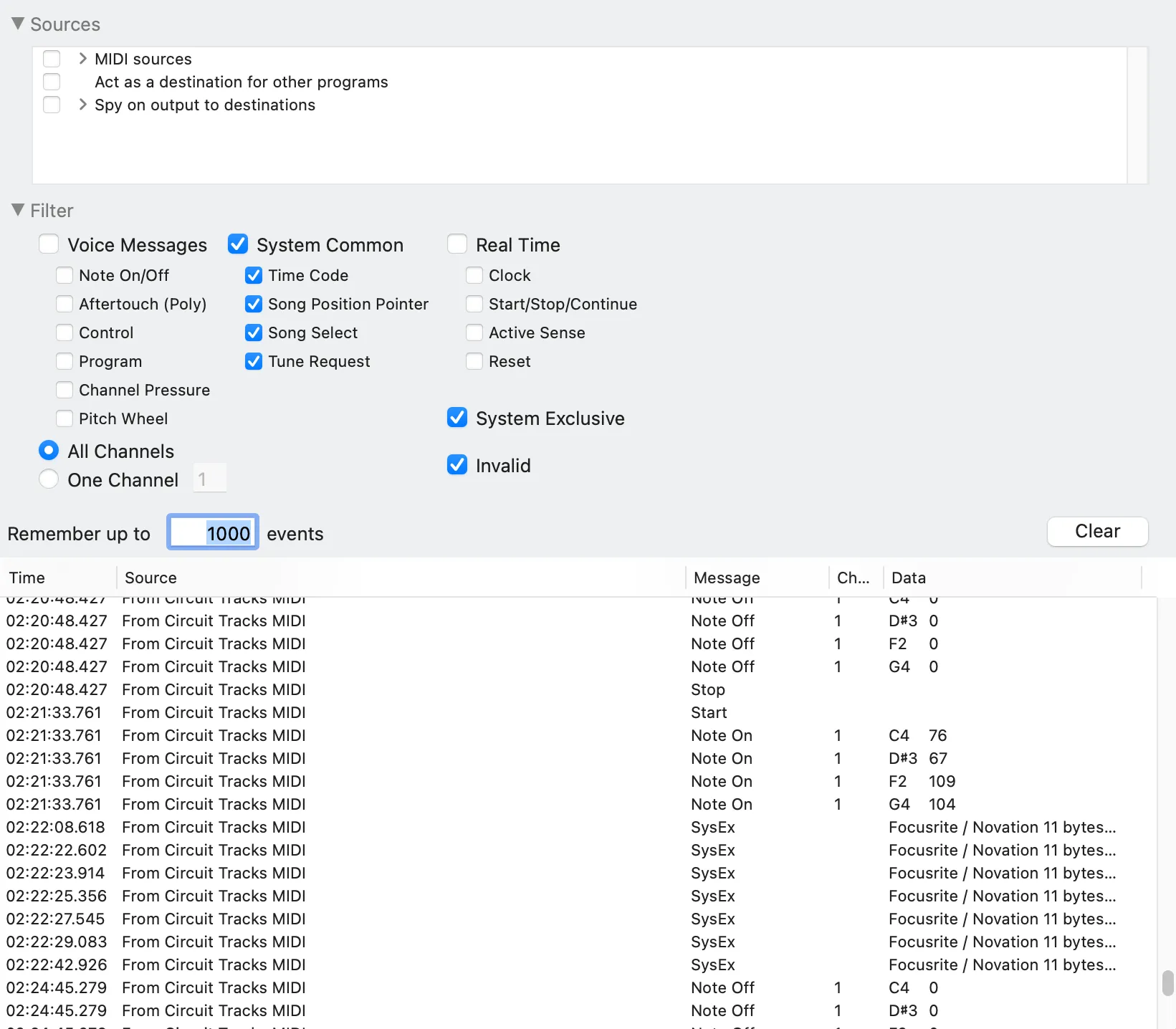Collapse the Filter section disclosure triangle
The image size is (1176, 1029).
point(19,210)
